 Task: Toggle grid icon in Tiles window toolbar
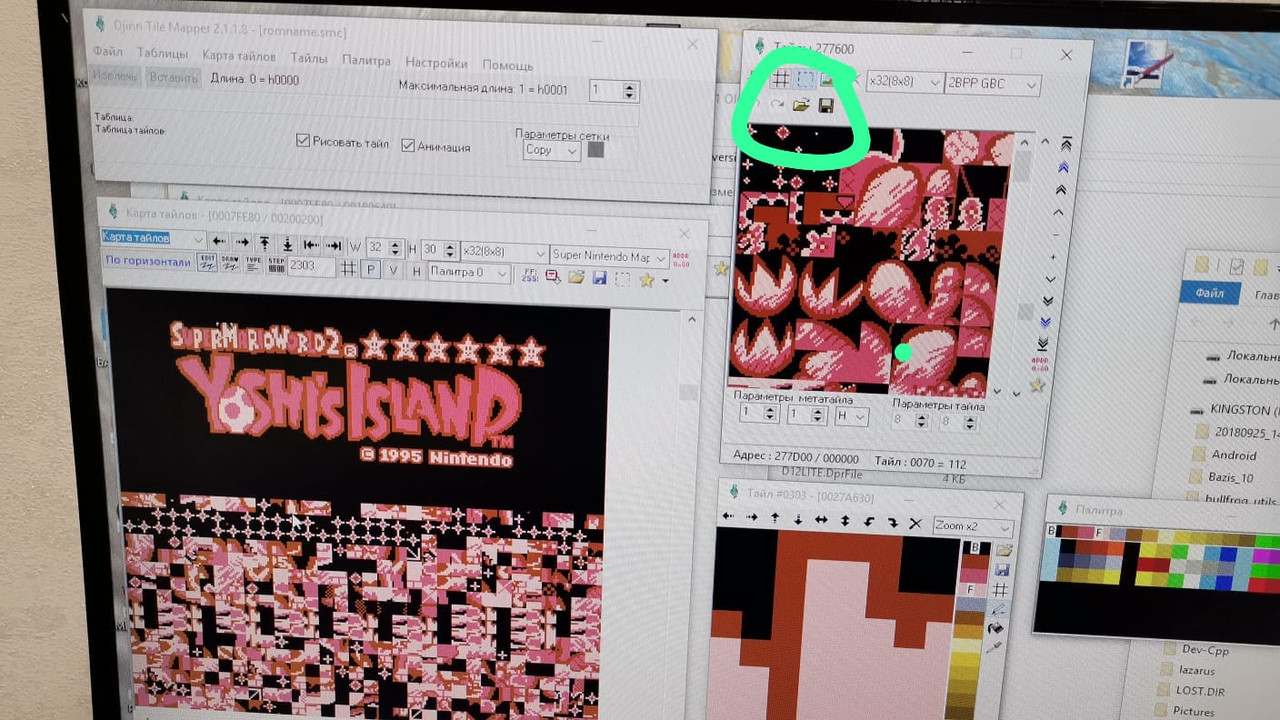point(782,78)
